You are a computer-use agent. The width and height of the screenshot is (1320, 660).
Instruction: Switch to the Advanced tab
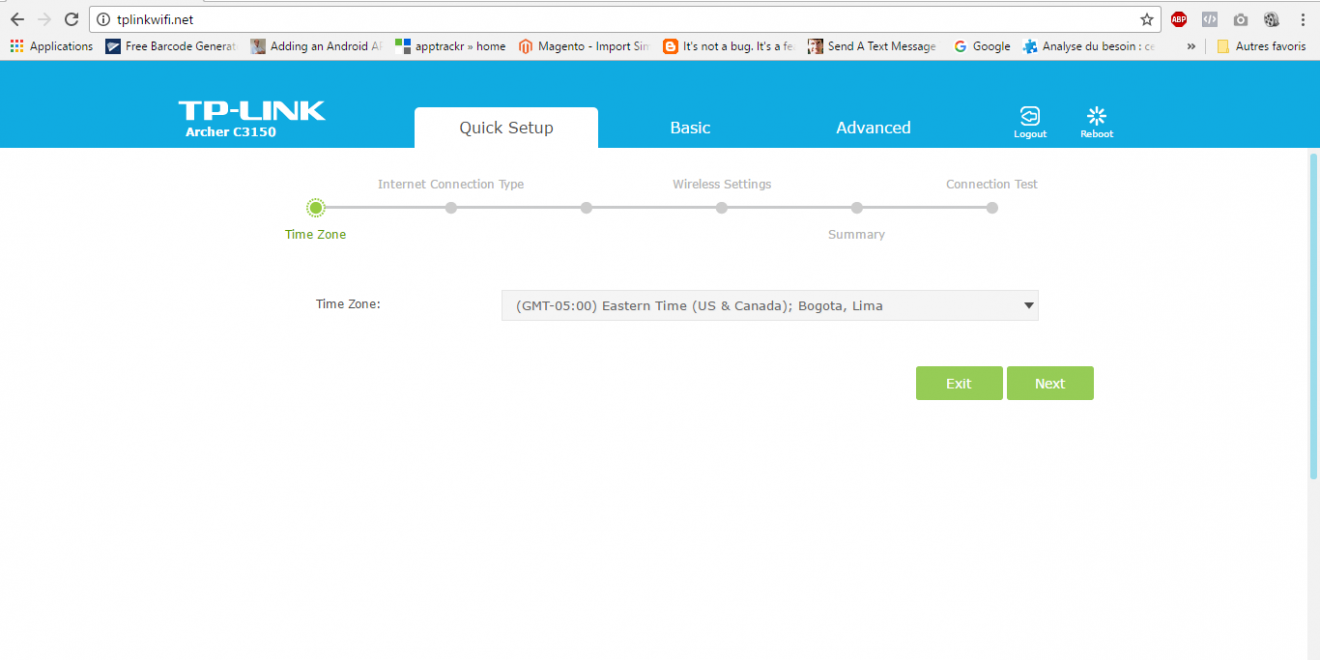pos(873,128)
